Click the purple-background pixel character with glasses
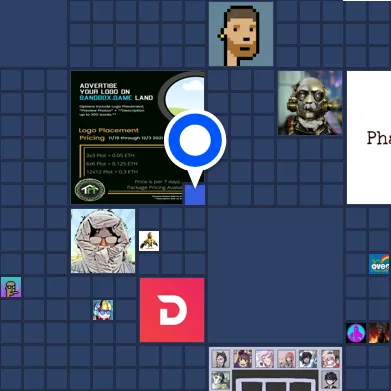This screenshot has width=391, height=391. coord(11,287)
